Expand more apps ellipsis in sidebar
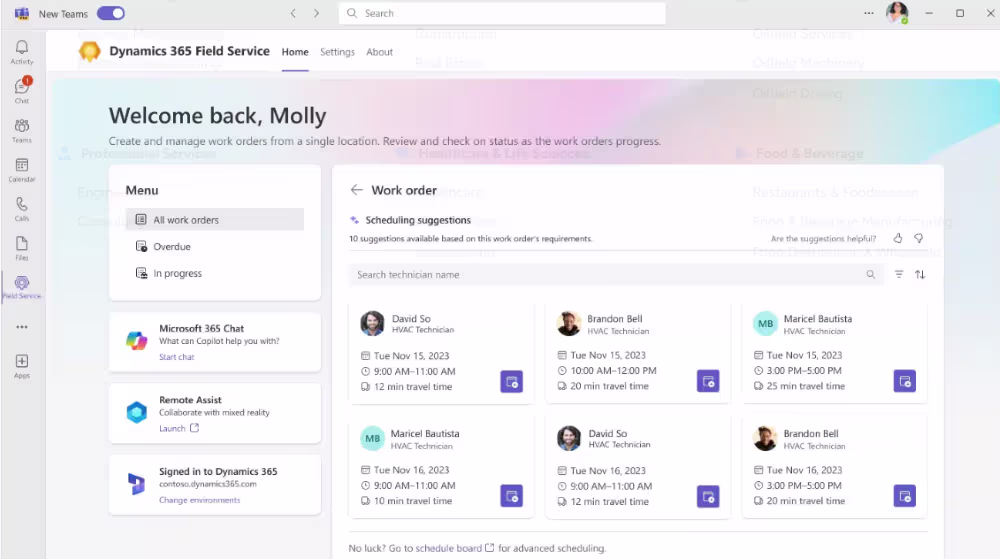 [21, 327]
